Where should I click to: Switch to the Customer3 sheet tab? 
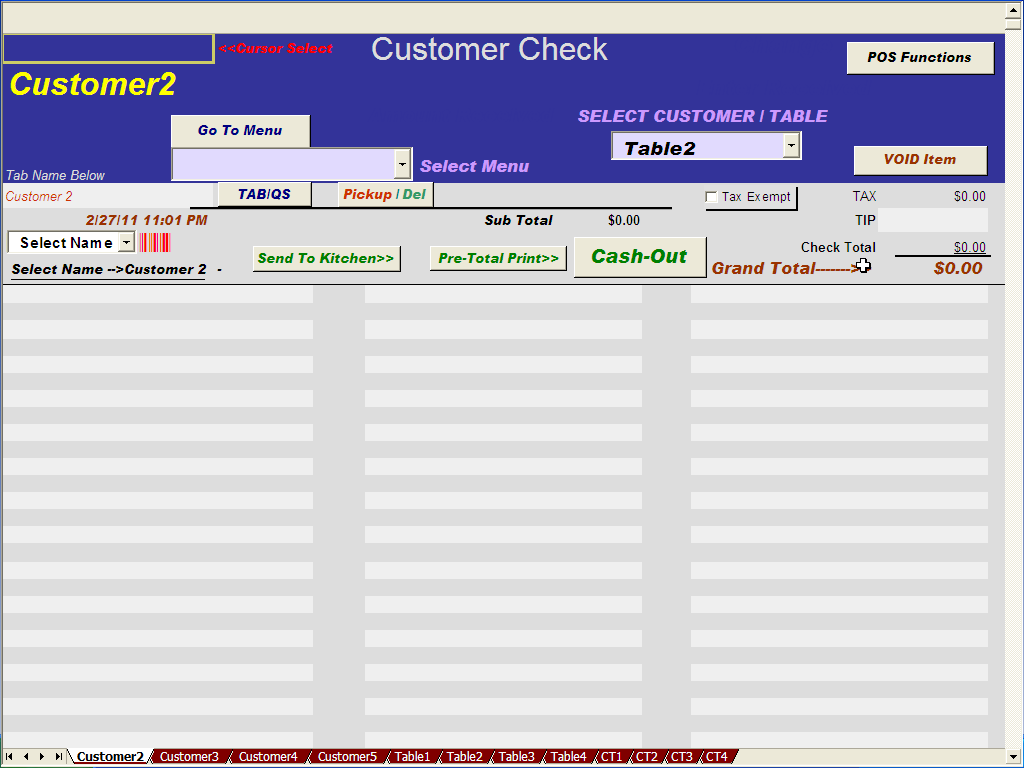pos(189,757)
